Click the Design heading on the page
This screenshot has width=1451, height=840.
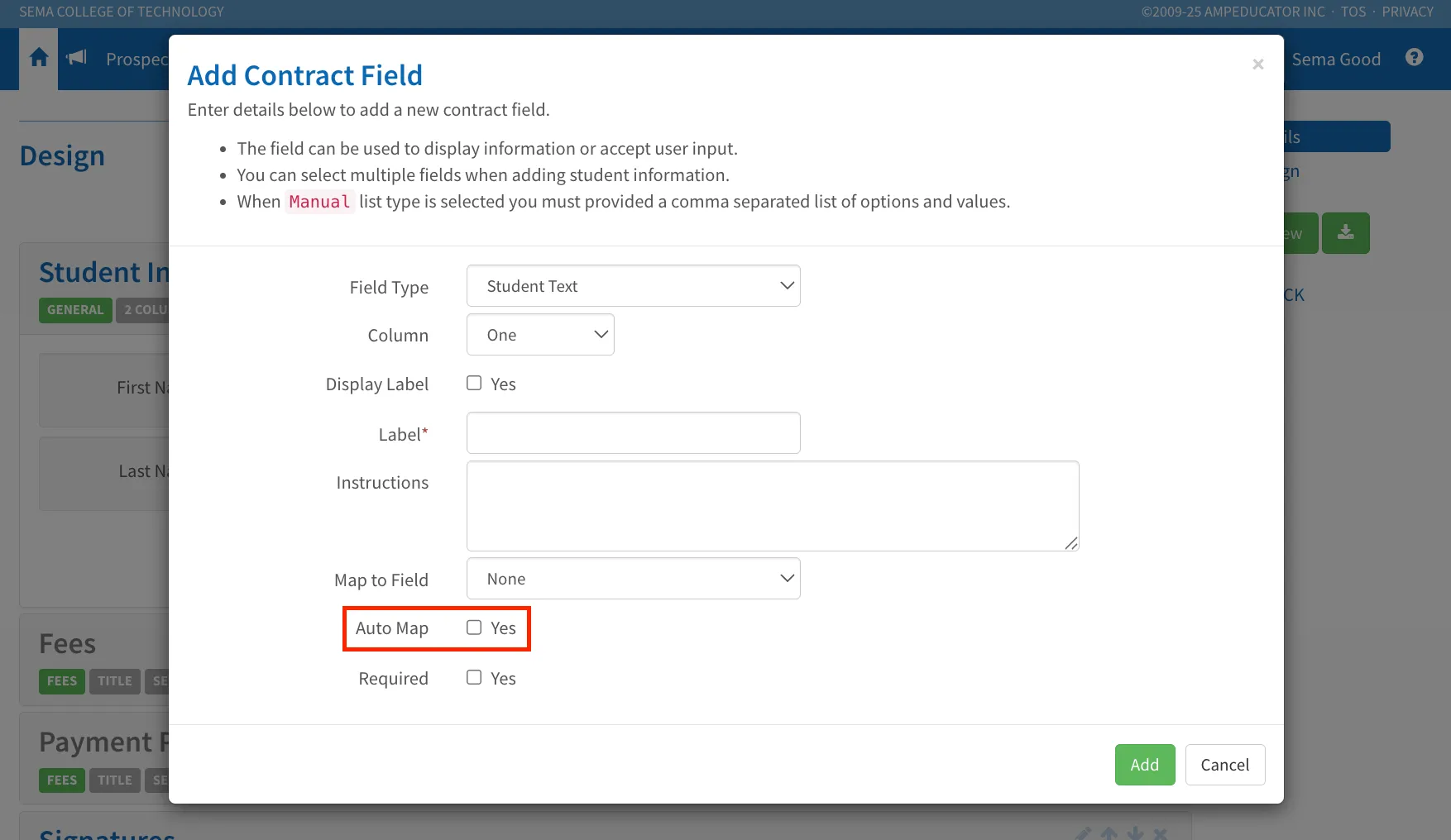[x=63, y=156]
